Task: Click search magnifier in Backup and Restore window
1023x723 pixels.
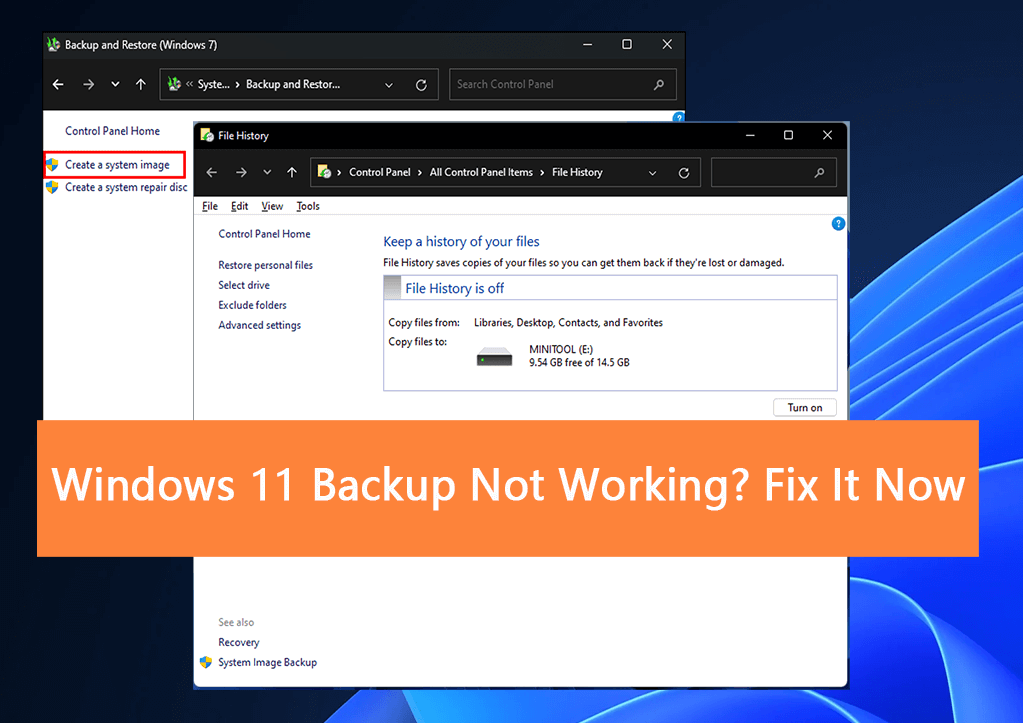Action: click(659, 84)
